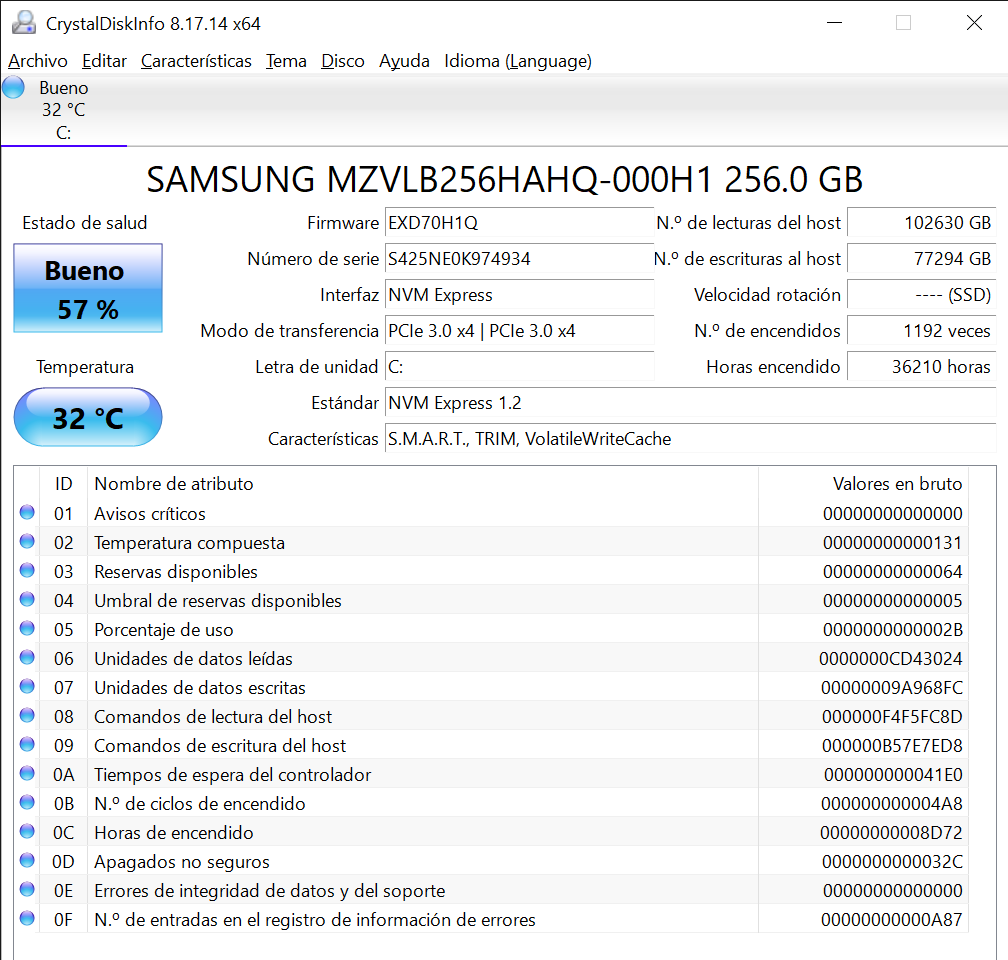This screenshot has width=1008, height=960.
Task: Click the blue status orb for Avisos críticos
Action: click(x=27, y=513)
